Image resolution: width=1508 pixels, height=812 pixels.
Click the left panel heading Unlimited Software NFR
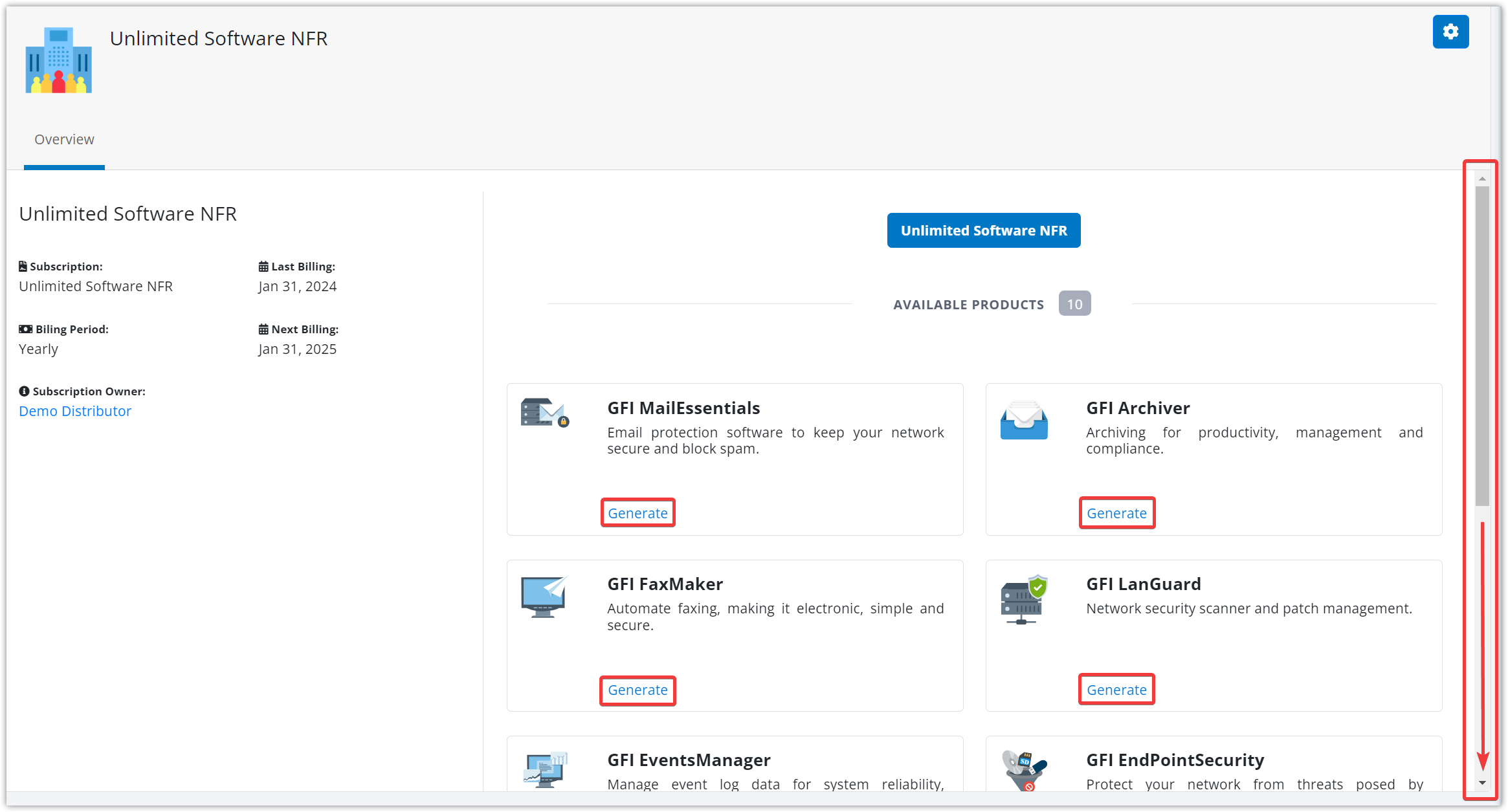(x=128, y=214)
